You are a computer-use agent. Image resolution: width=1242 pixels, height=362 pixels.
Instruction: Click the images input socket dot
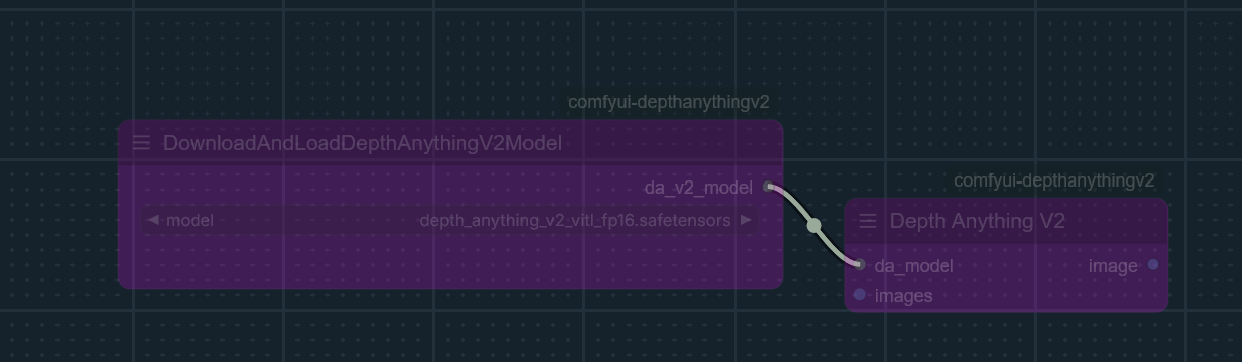point(860,295)
